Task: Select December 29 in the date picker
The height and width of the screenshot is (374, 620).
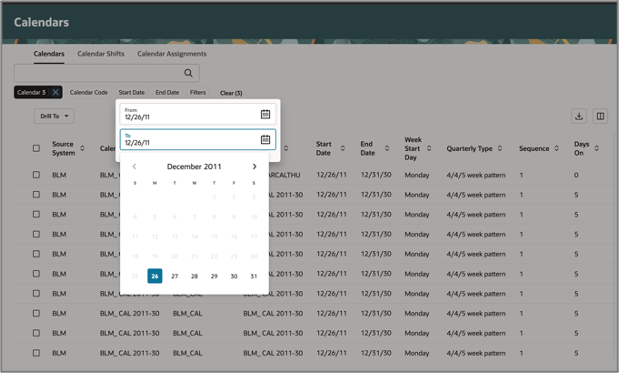Action: 214,276
